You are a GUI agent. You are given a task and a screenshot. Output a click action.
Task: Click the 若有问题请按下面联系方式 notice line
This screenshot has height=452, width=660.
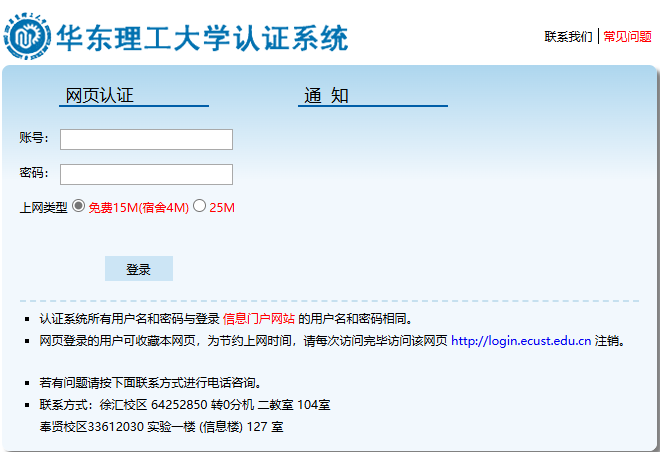(x=151, y=383)
